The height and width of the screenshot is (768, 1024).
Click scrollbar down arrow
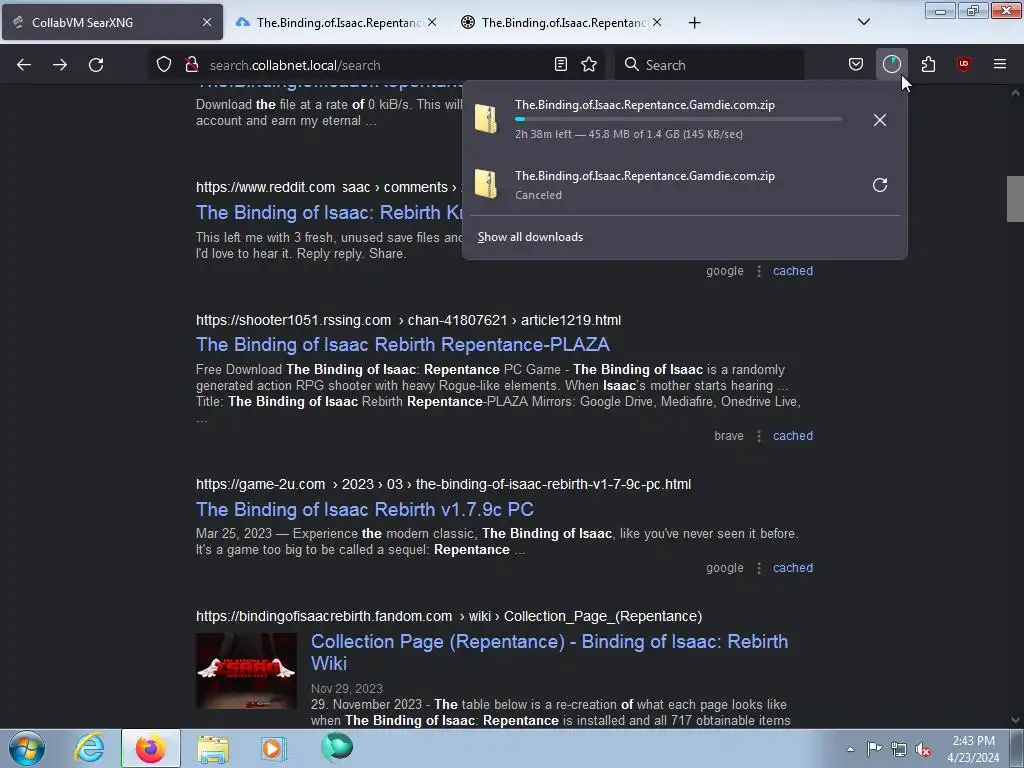point(1015,720)
